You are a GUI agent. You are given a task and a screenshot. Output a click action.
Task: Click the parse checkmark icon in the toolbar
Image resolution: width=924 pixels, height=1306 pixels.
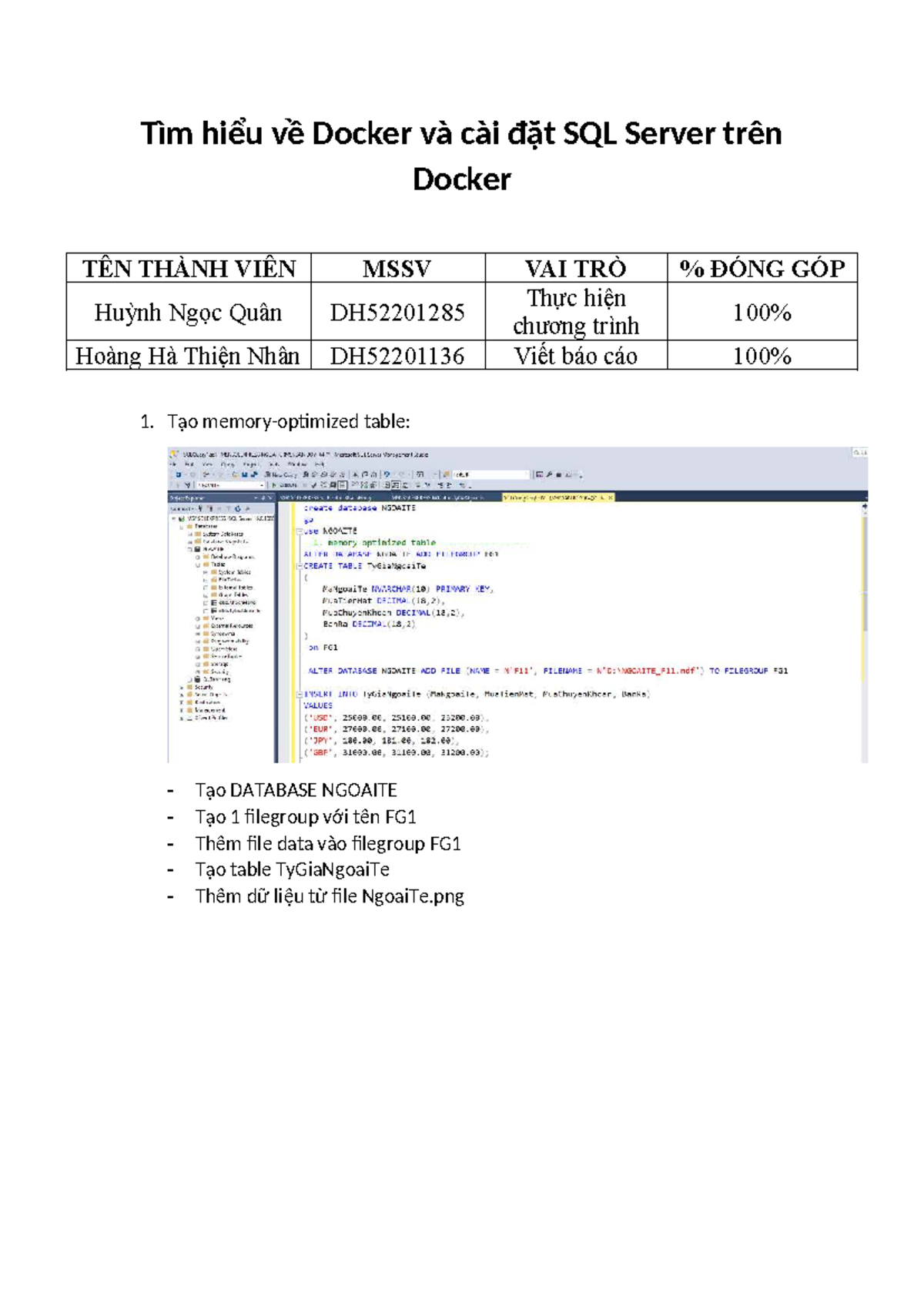point(314,485)
